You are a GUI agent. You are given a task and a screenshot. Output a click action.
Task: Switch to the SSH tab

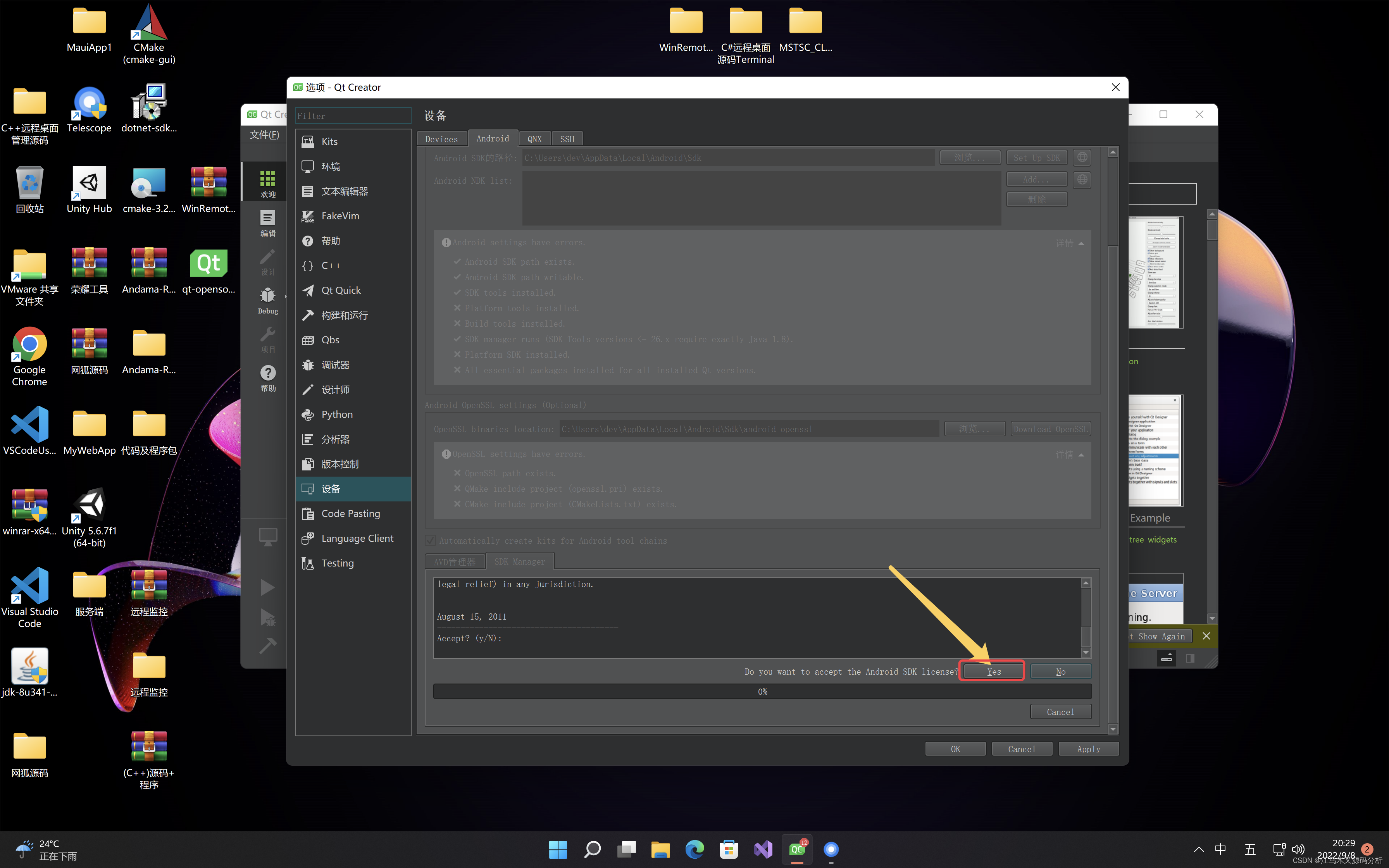pos(567,139)
